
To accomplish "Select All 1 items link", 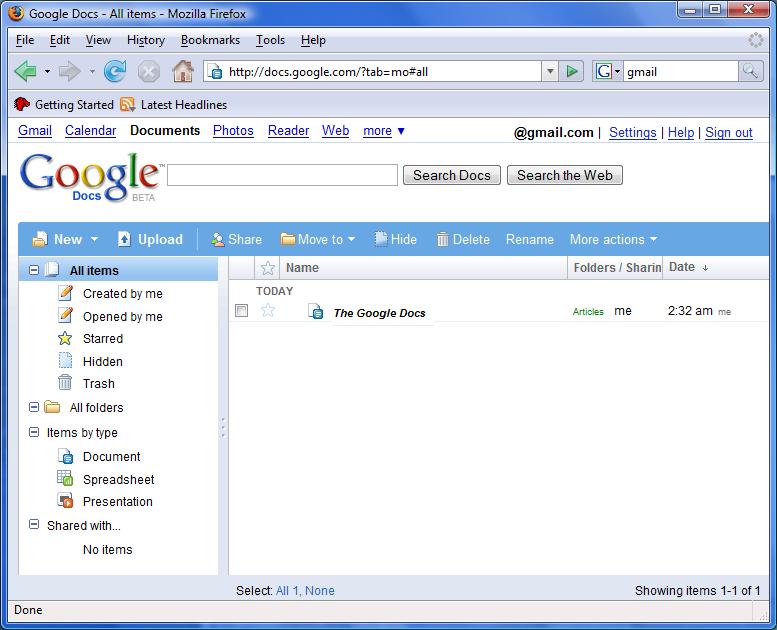I will pyautogui.click(x=287, y=590).
